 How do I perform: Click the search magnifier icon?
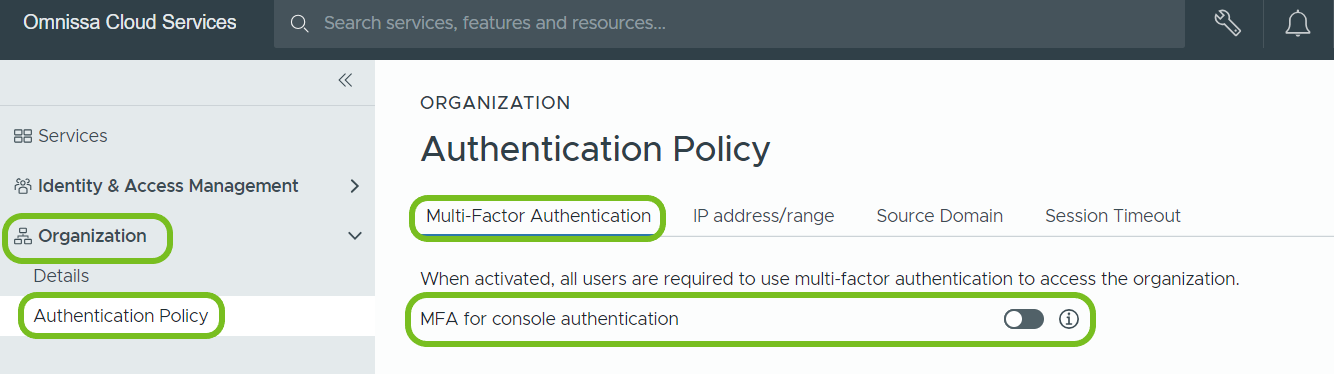coord(298,23)
